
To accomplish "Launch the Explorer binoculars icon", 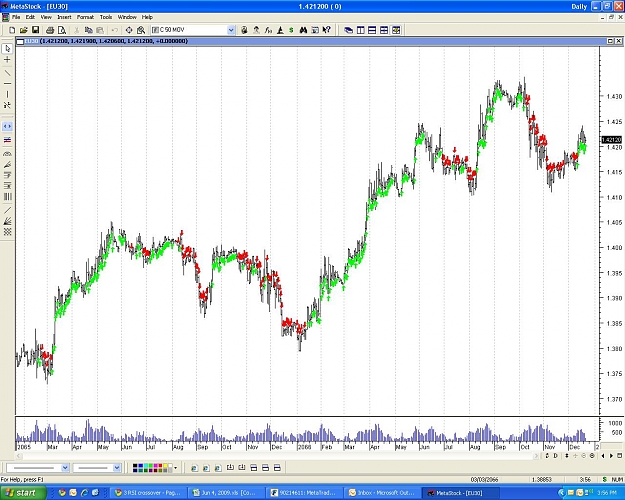I will pyautogui.click(x=303, y=30).
